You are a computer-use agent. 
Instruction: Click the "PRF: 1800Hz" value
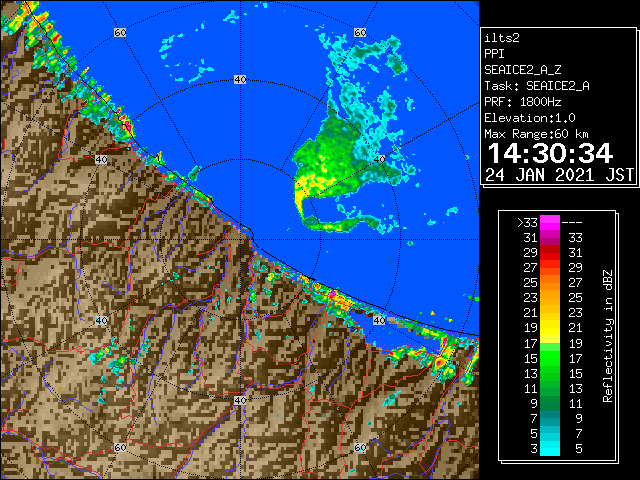point(522,102)
